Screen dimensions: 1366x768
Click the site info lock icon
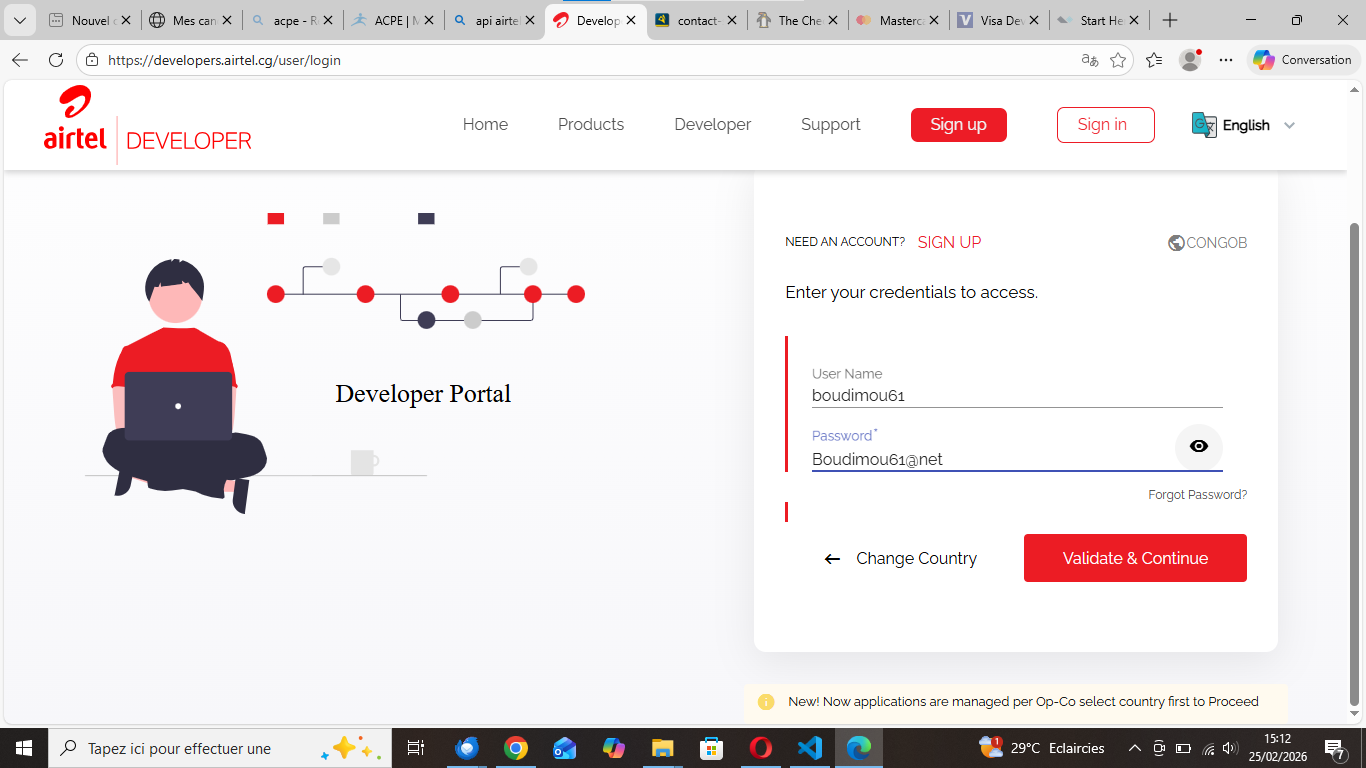click(x=92, y=60)
